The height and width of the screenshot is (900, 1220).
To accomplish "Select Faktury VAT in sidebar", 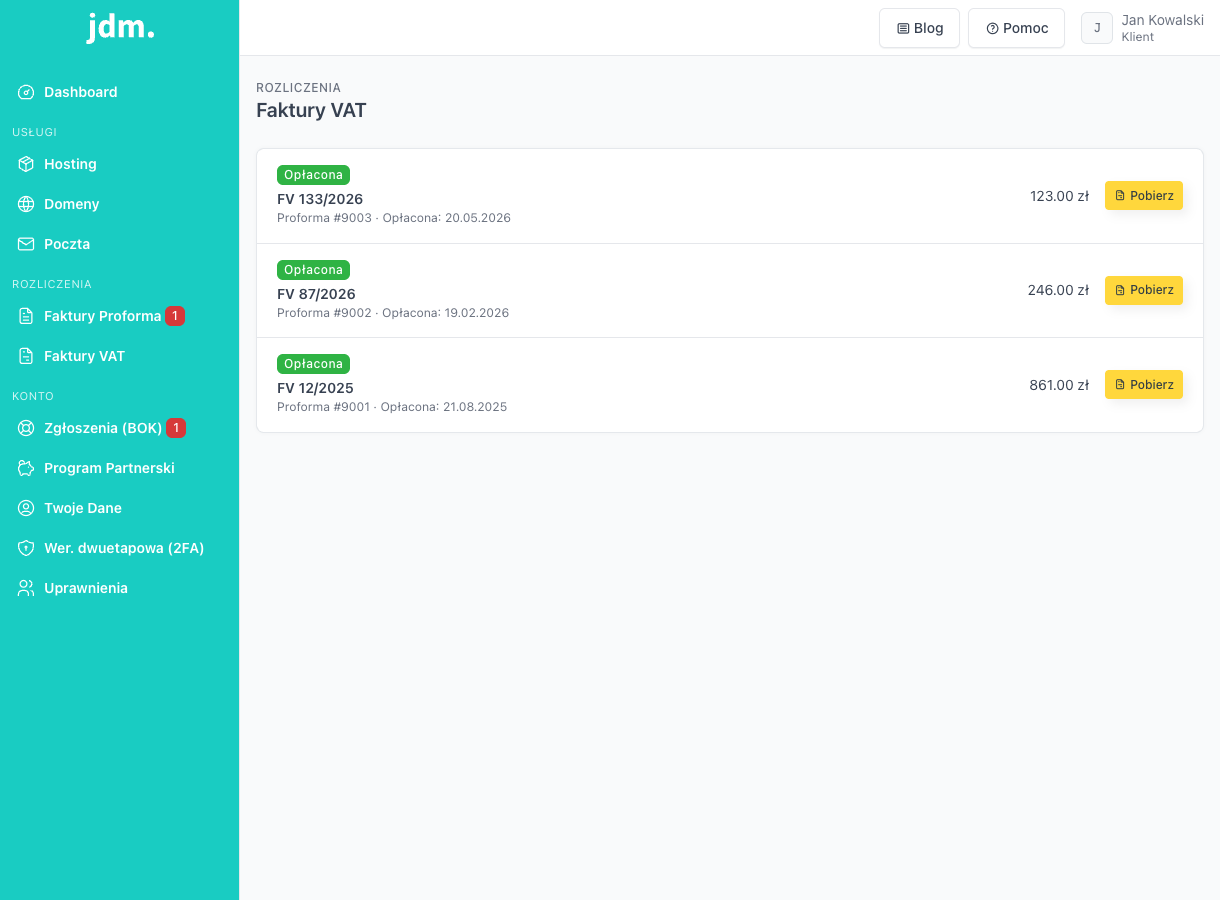I will click(x=119, y=356).
